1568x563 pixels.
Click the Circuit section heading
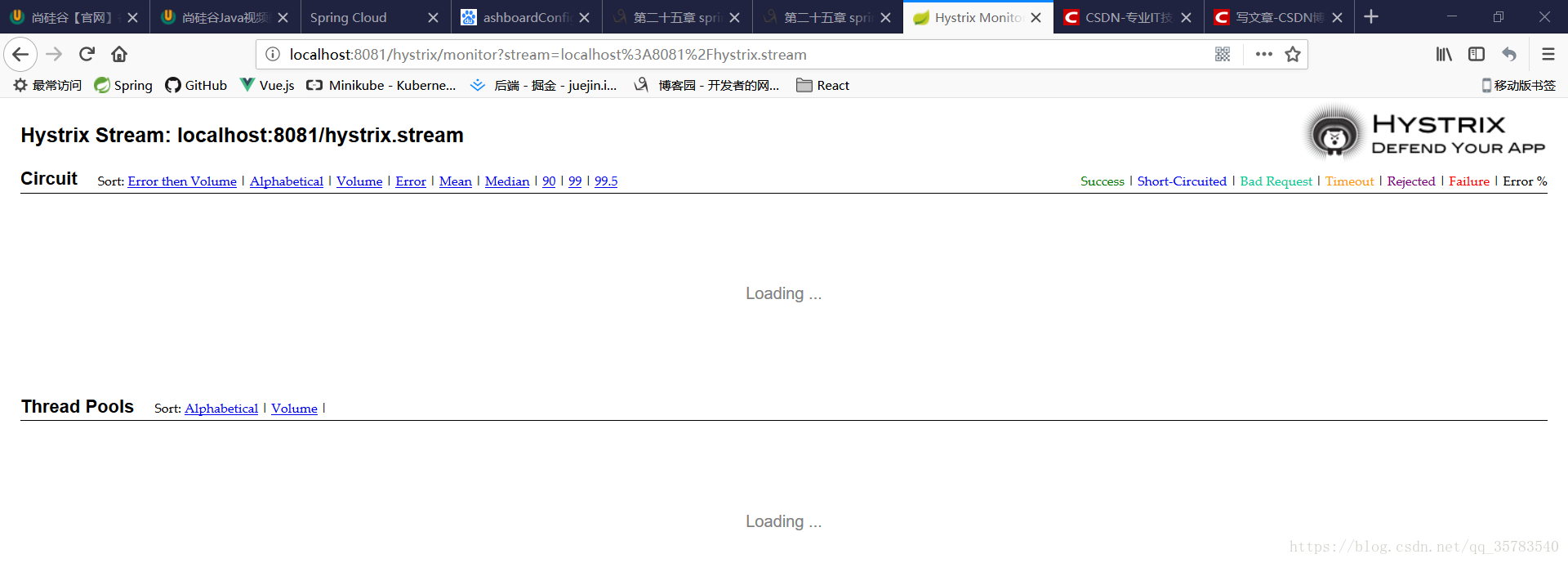coord(49,179)
